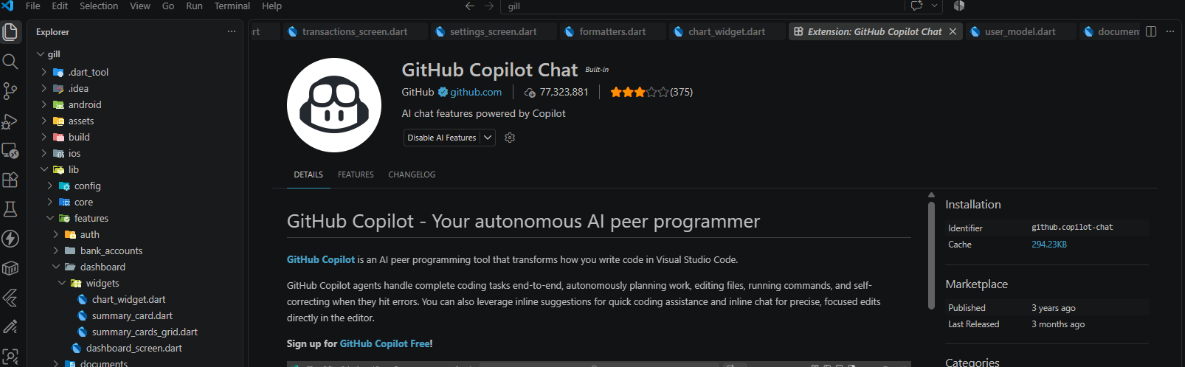Click the pen-shaped activity bar icon

(11, 326)
